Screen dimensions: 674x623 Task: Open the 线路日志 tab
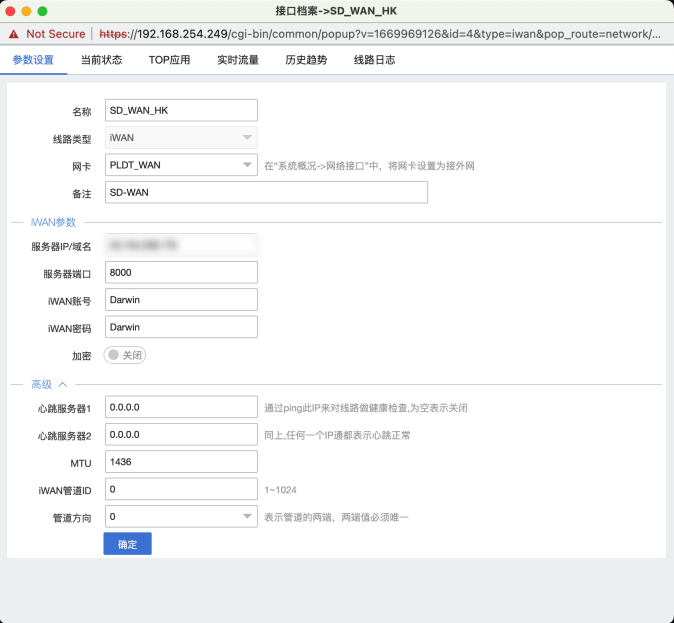374,60
